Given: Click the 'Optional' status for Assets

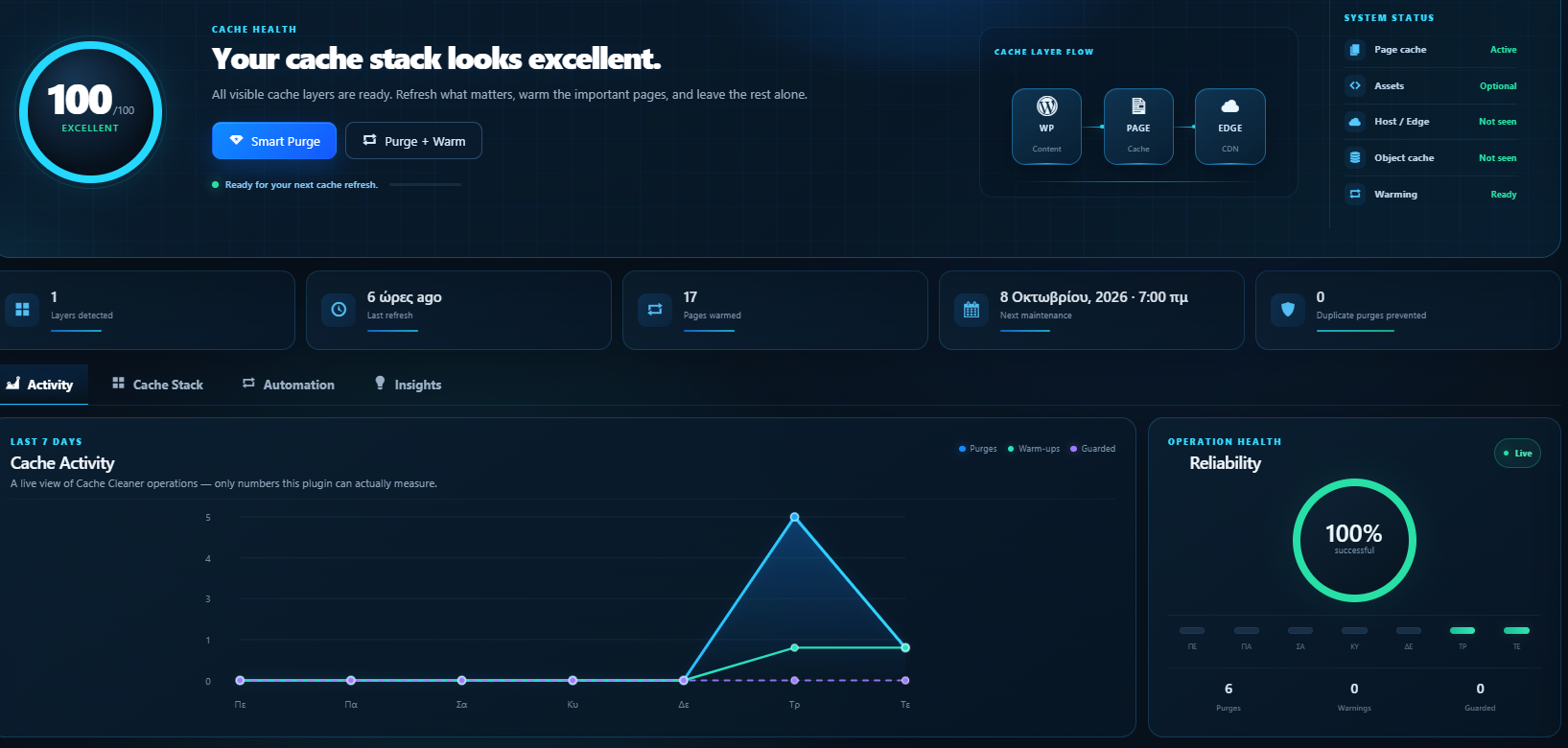Looking at the screenshot, I should (x=1498, y=86).
